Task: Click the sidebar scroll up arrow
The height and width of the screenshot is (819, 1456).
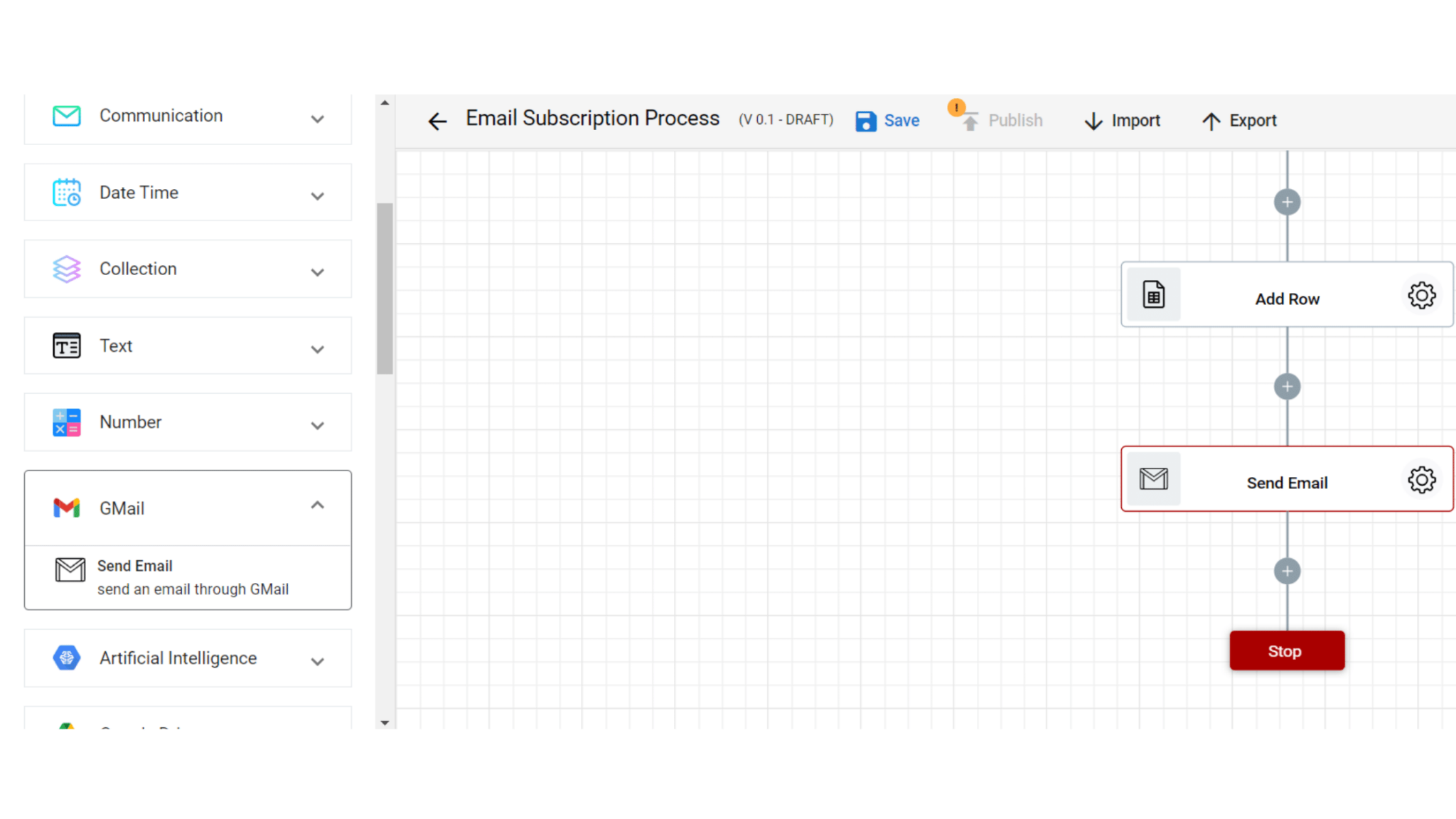Action: point(385,103)
